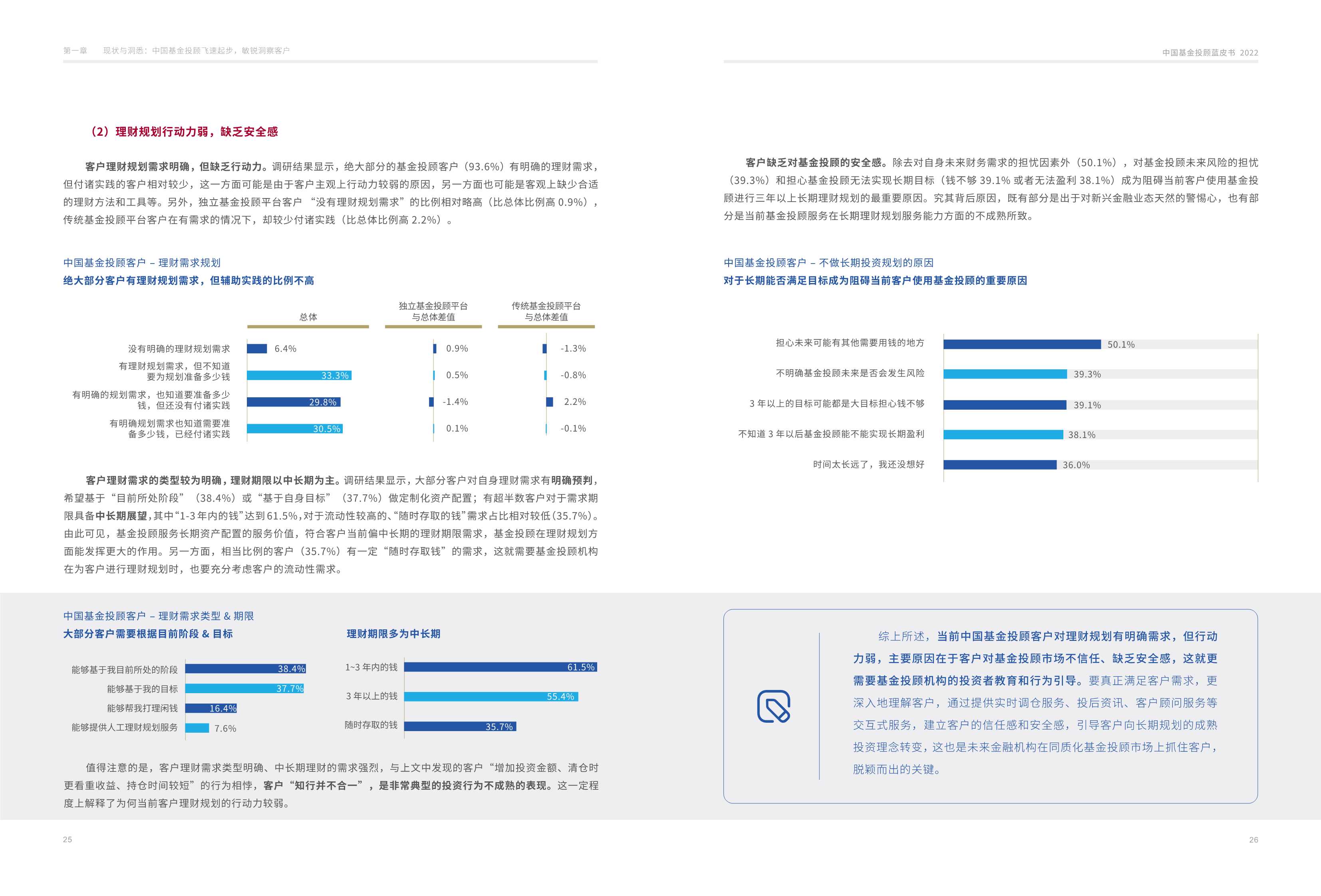Click the column header 独立基金投顾平台与总体差值

point(433,311)
